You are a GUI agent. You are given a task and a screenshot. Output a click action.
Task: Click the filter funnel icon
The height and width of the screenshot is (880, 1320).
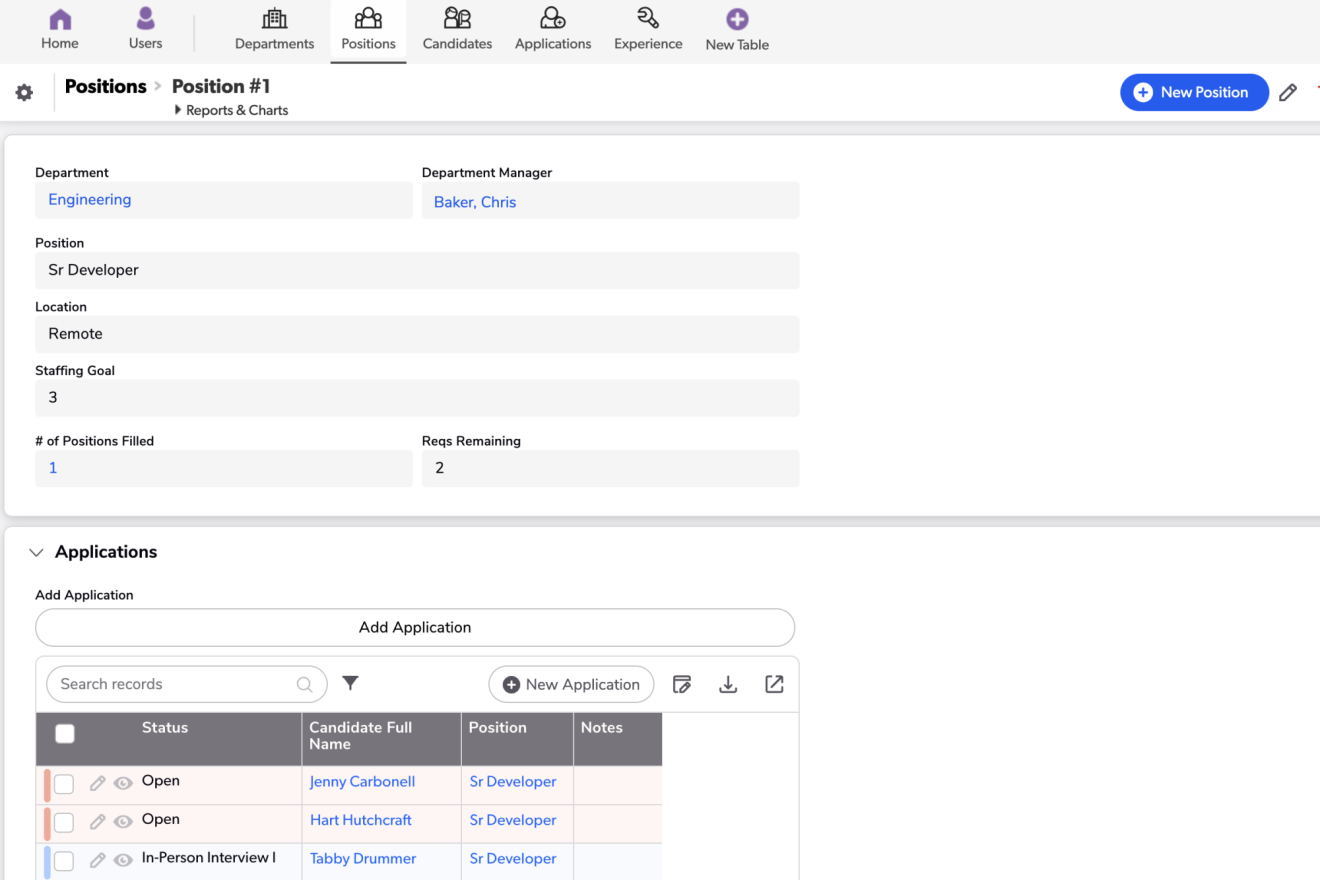click(x=350, y=683)
